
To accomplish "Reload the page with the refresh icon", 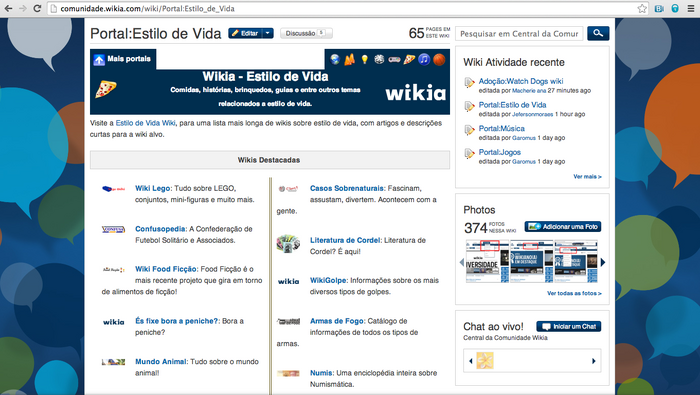I will click(x=38, y=8).
